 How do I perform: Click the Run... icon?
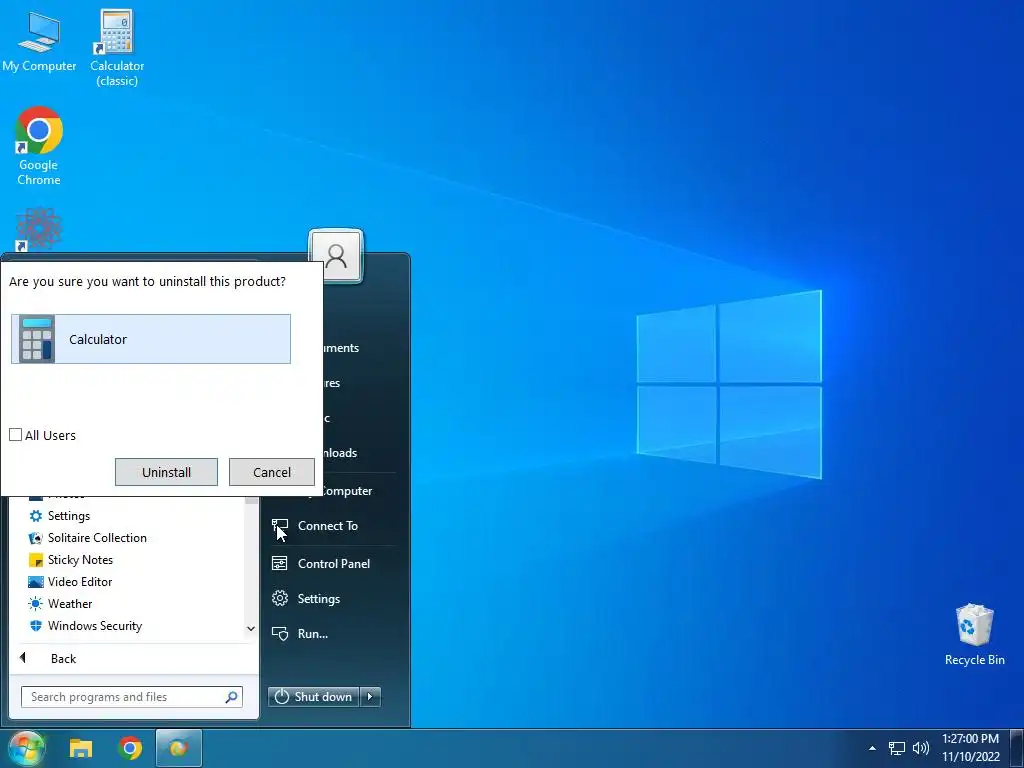coord(280,633)
